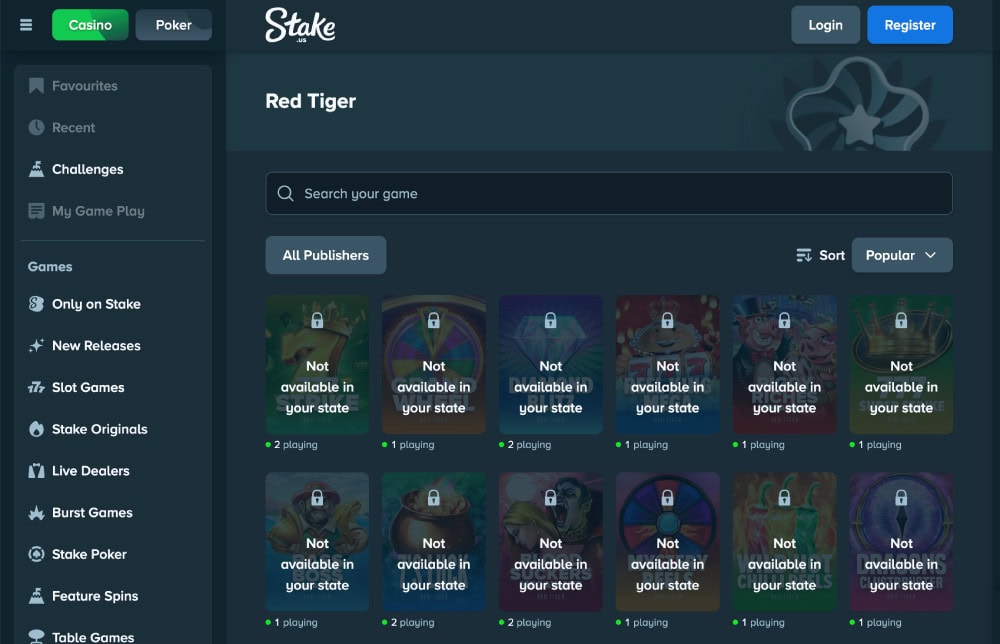Select the Challenges icon in sidebar
Image resolution: width=1000 pixels, height=644 pixels.
[x=36, y=169]
